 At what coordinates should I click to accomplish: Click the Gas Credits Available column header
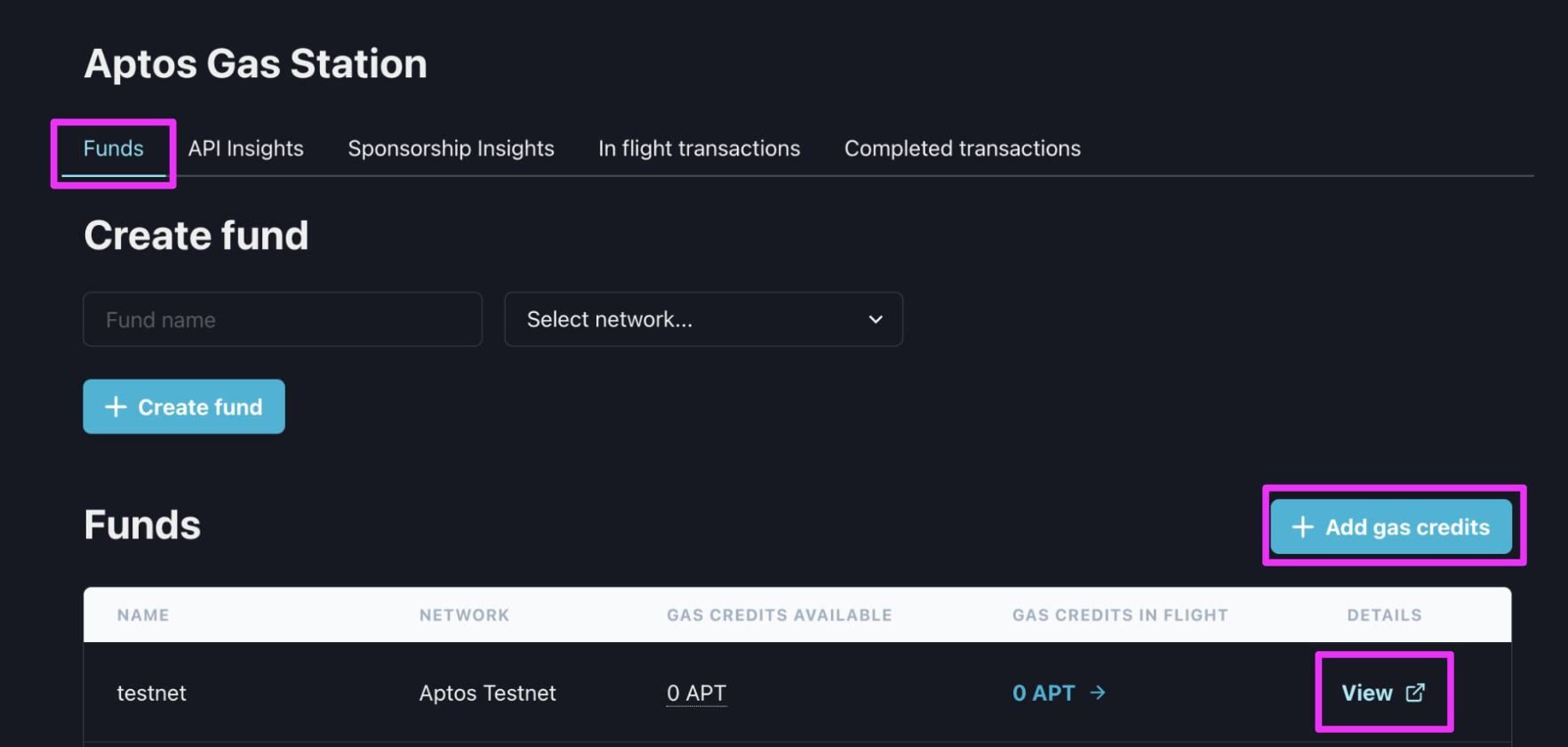780,615
